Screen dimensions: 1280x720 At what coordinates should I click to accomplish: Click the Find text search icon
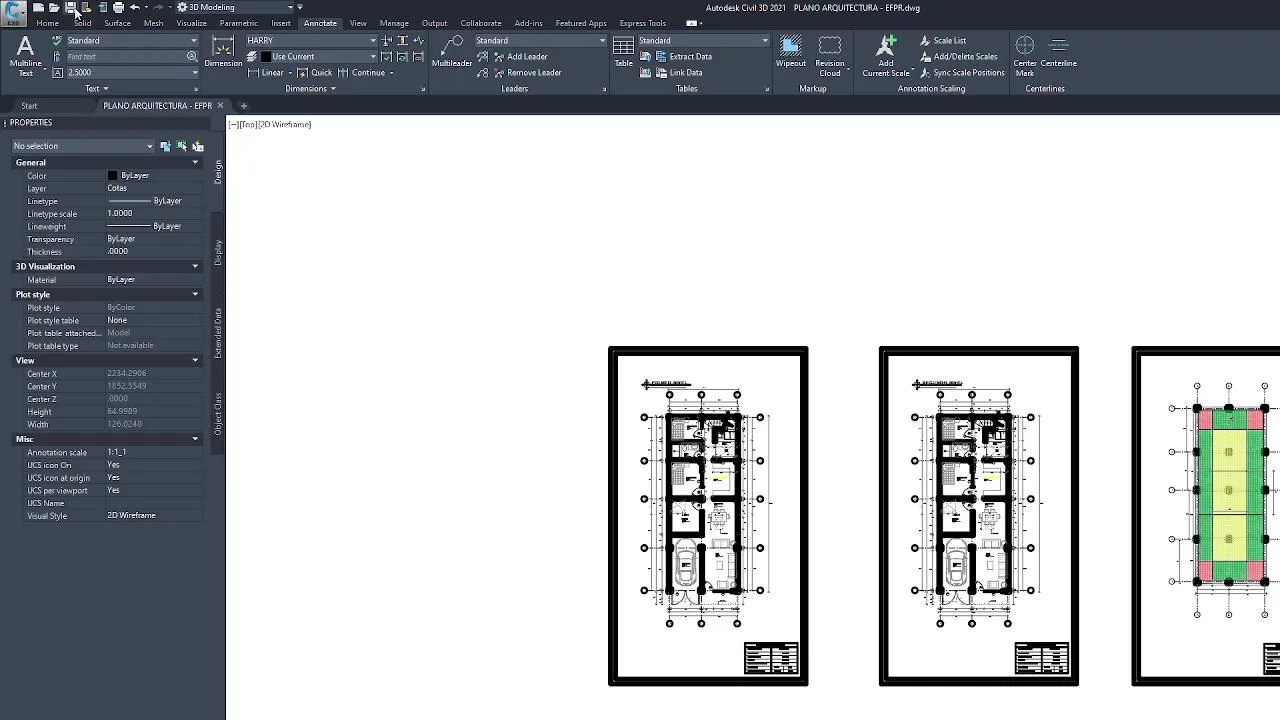[x=192, y=57]
